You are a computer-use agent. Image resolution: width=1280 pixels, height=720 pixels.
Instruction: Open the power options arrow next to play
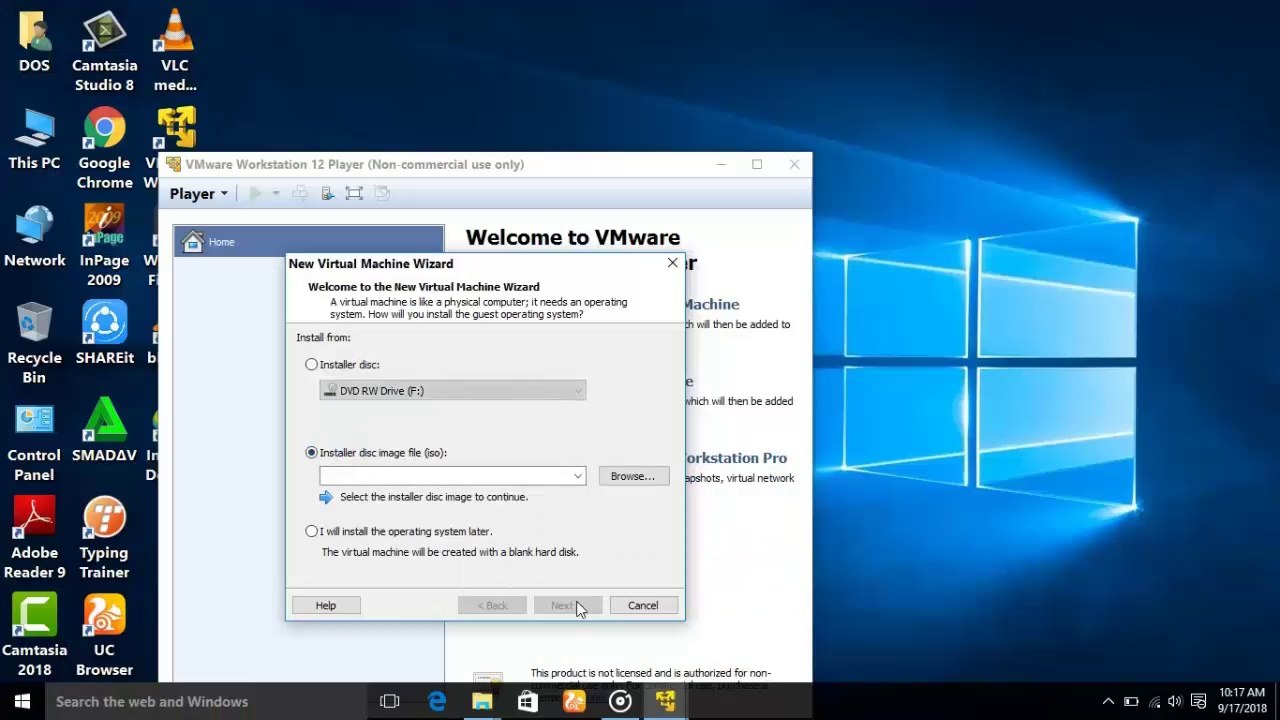275,194
